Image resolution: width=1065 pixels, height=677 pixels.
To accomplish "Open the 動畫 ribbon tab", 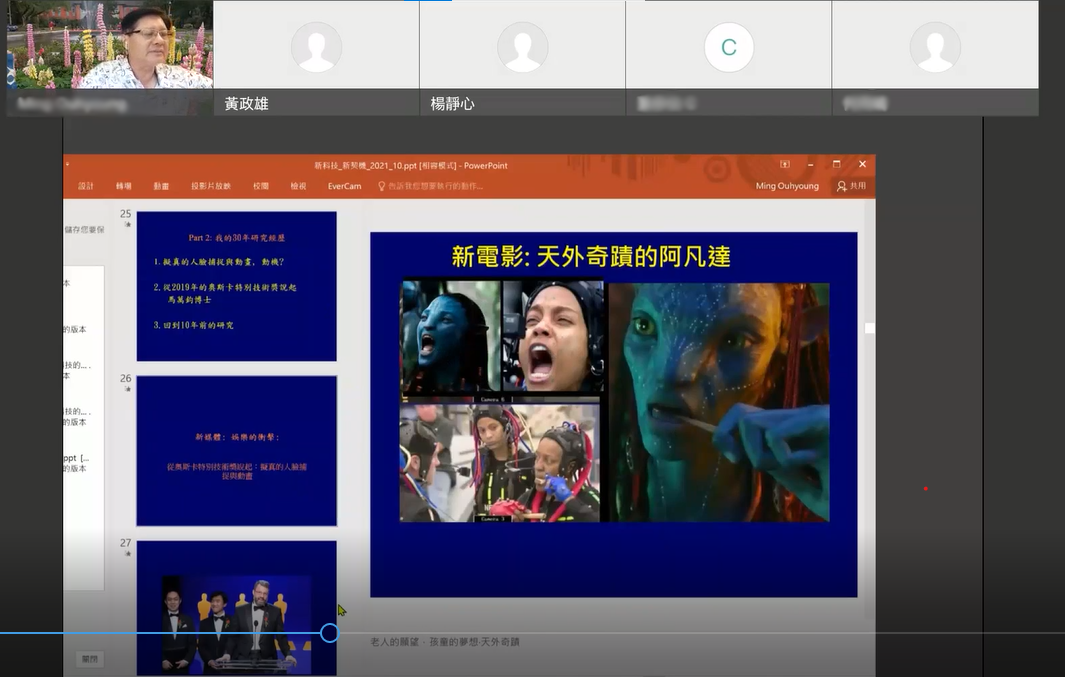I will point(161,186).
